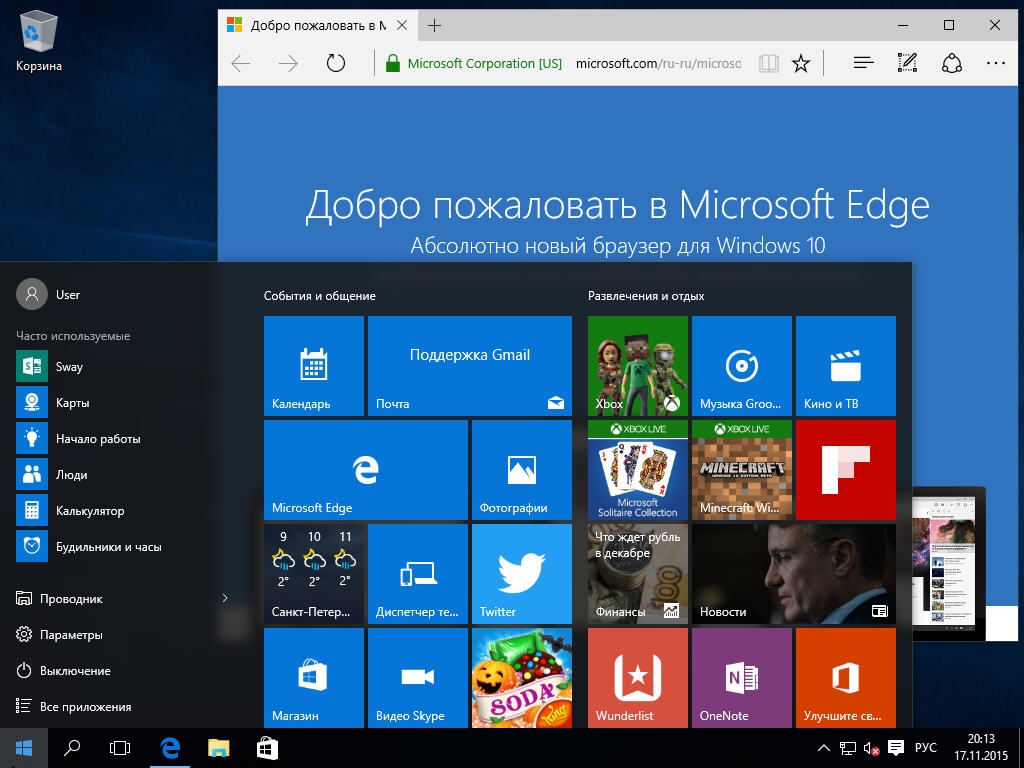Open Edge More actions menu
This screenshot has height=768, width=1024.
(x=996, y=63)
